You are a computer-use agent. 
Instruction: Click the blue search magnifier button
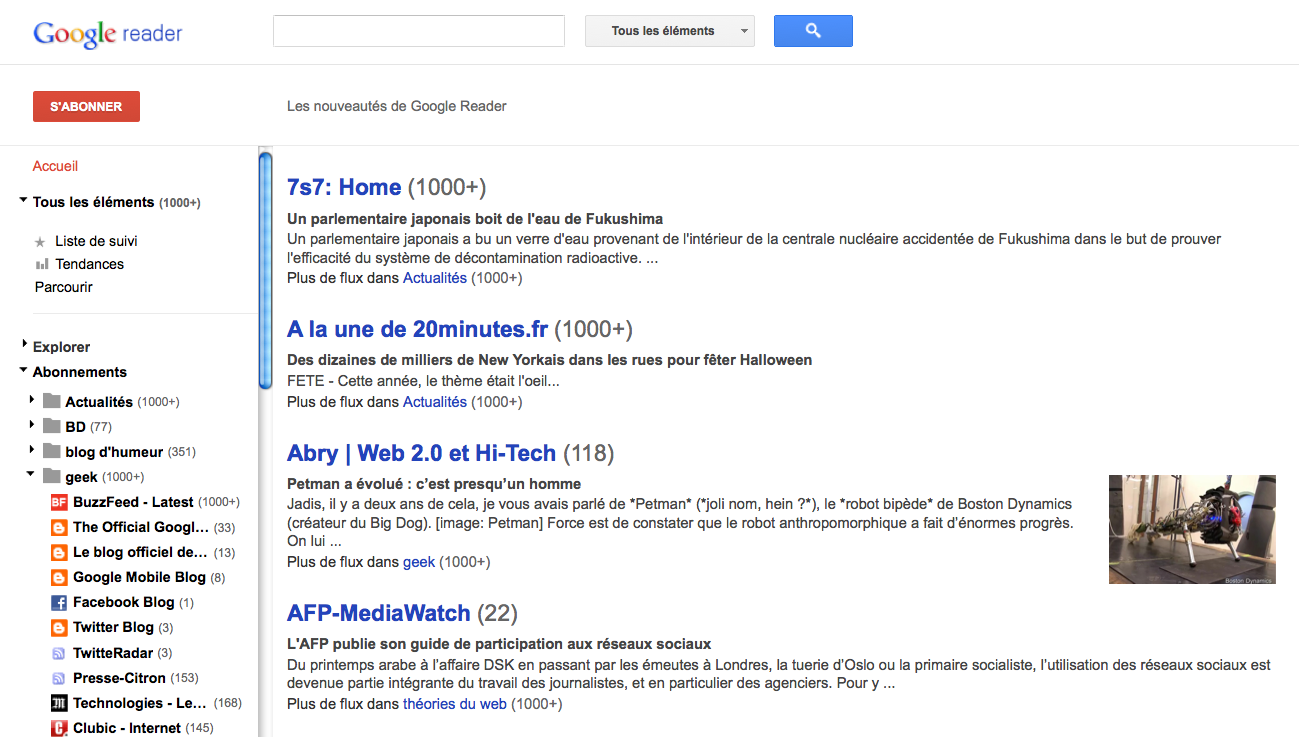[813, 31]
